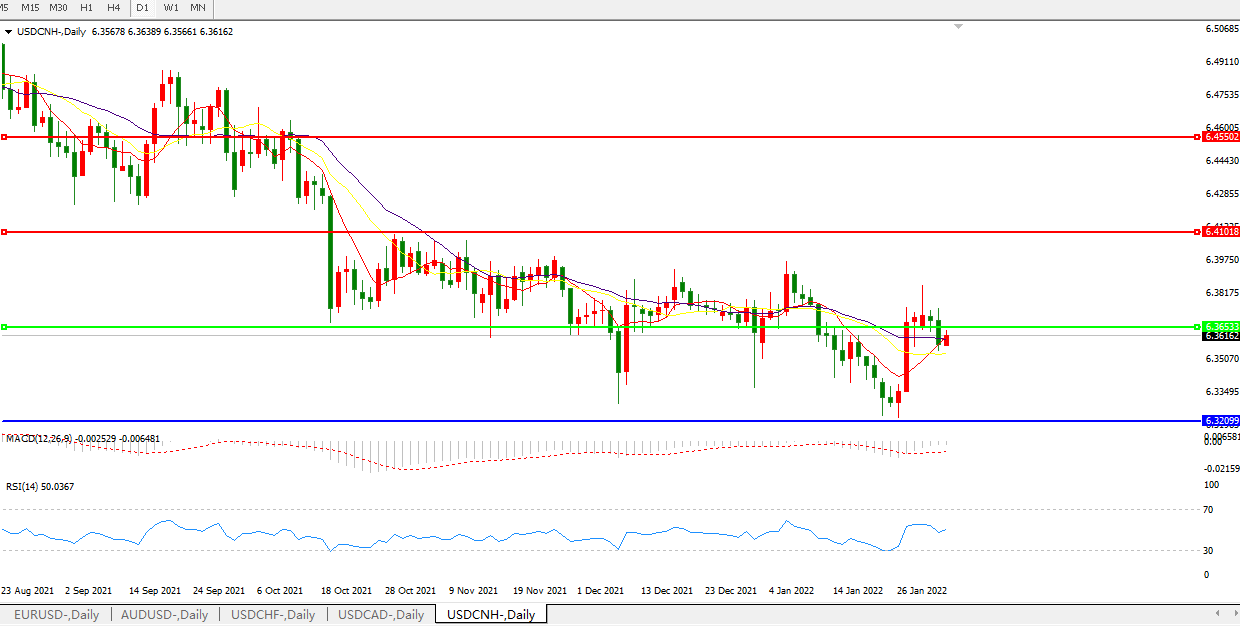Switch timeframe to M15
Viewport: 1240px width, 626px height.
[x=30, y=8]
